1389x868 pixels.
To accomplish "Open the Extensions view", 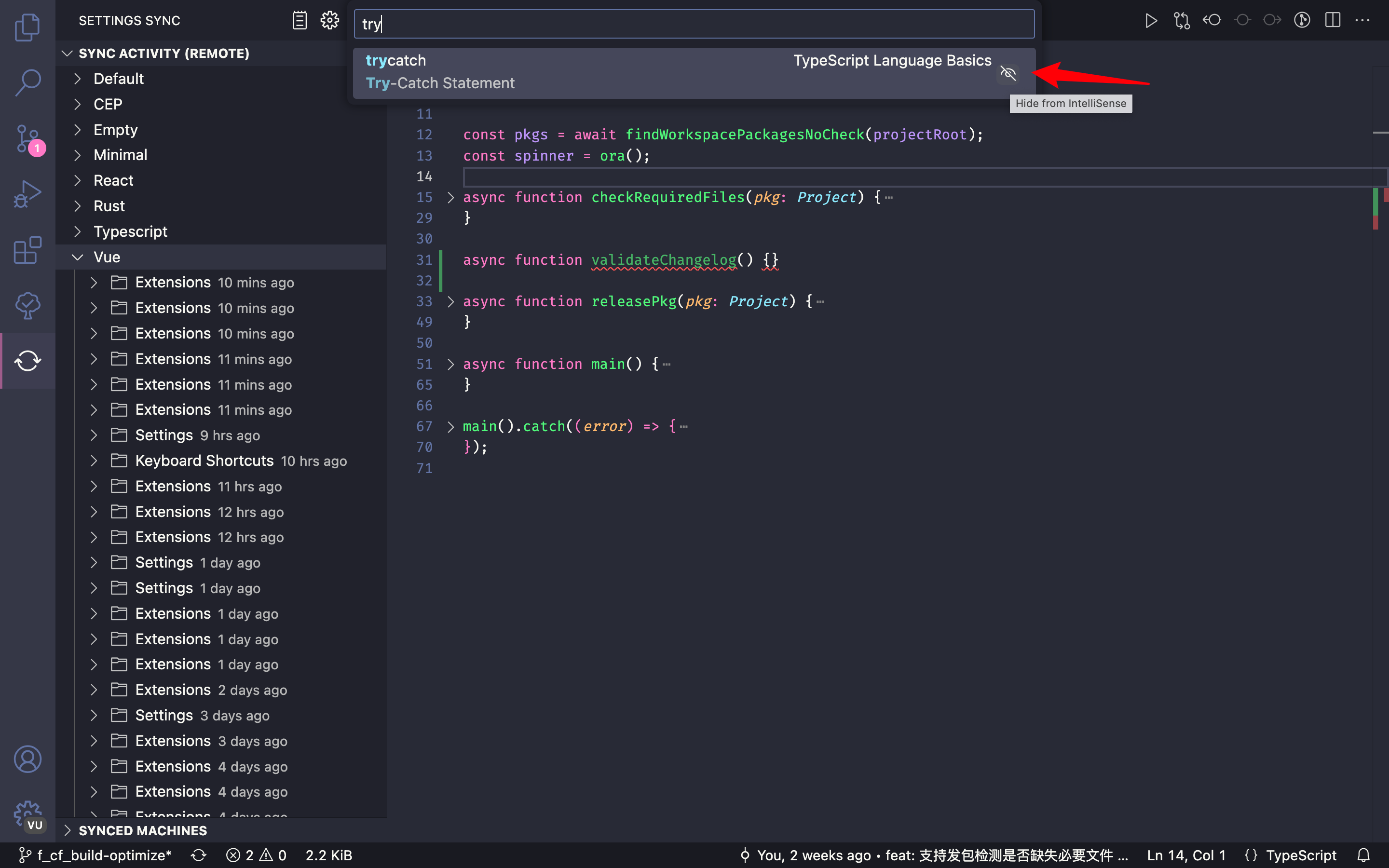I will (x=27, y=250).
